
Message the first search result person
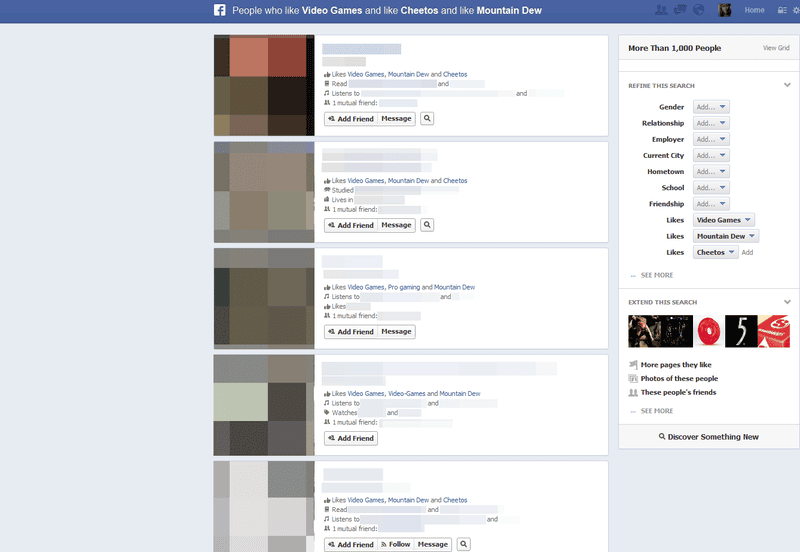pos(396,118)
